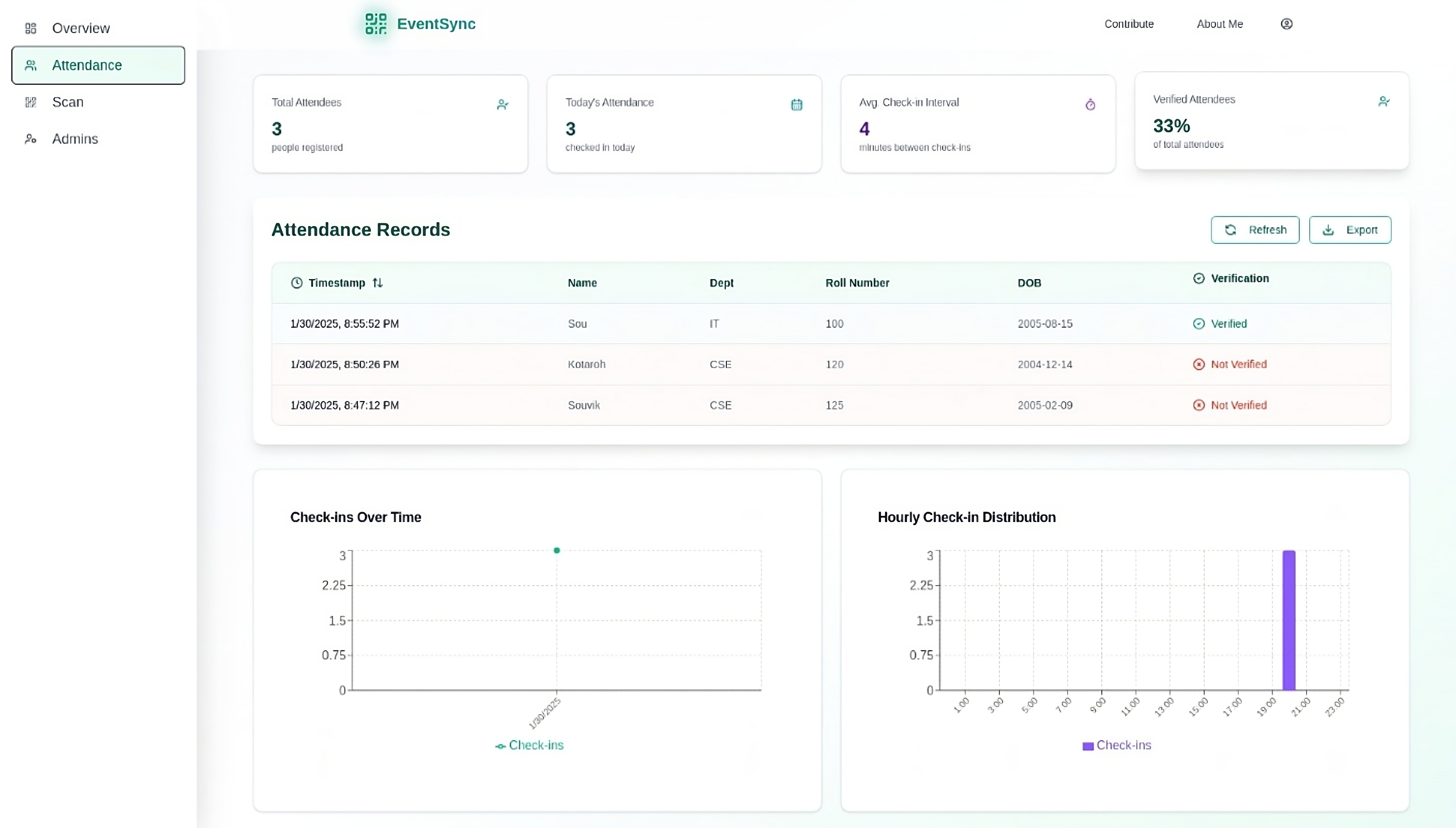Image resolution: width=1456 pixels, height=828 pixels.
Task: Select timestamp 1/30/2025, 8:55:52 PM
Action: pyautogui.click(x=344, y=324)
